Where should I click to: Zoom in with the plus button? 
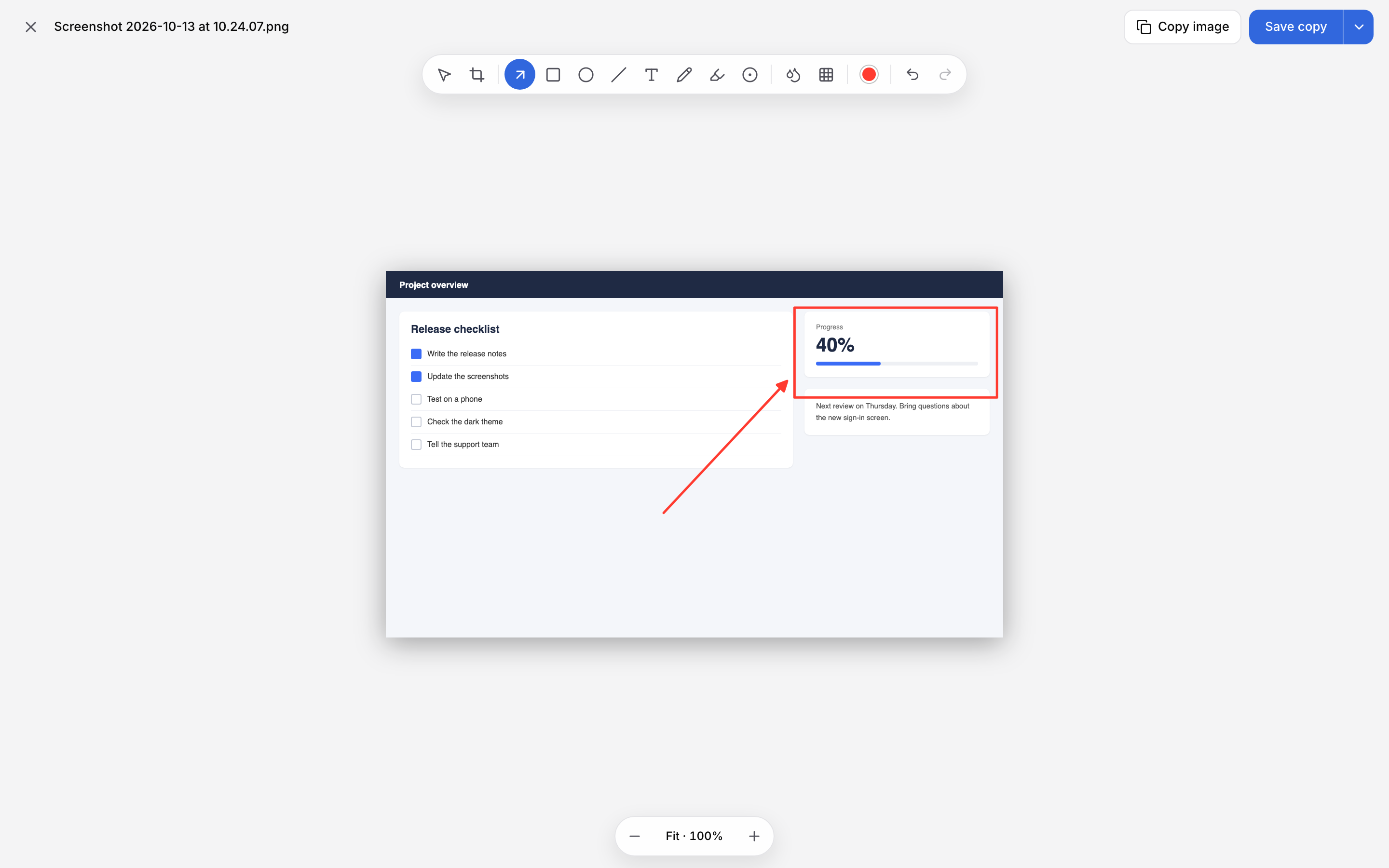tap(754, 836)
